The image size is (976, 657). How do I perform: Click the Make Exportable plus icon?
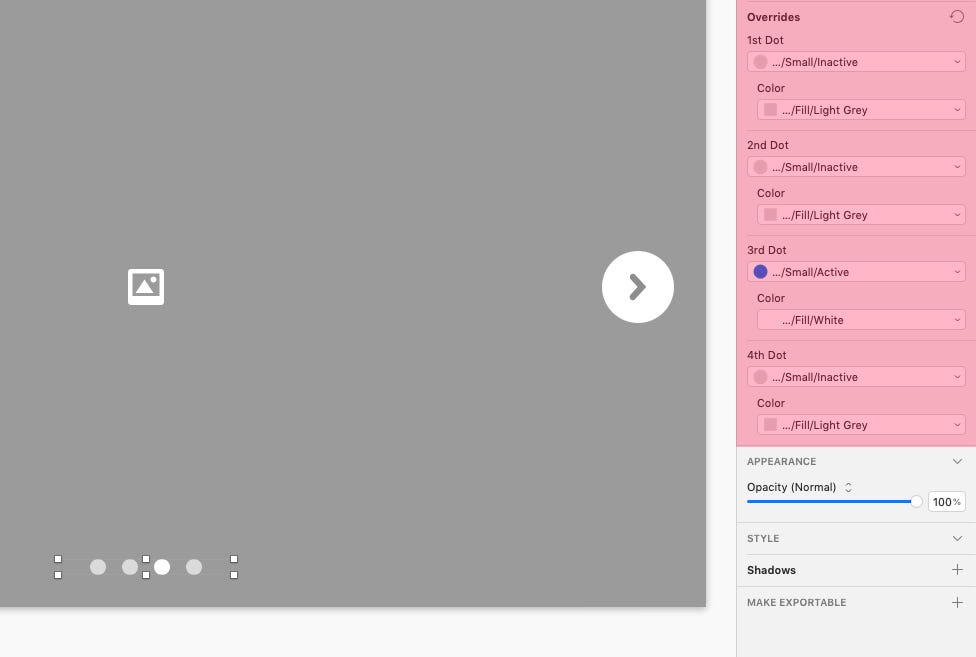tap(957, 602)
